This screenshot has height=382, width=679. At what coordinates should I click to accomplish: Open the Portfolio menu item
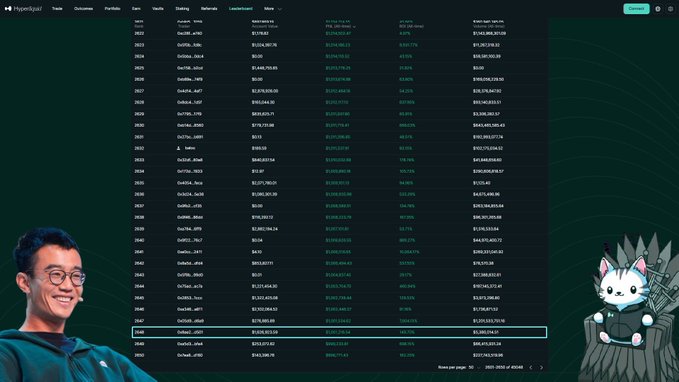[x=112, y=9]
